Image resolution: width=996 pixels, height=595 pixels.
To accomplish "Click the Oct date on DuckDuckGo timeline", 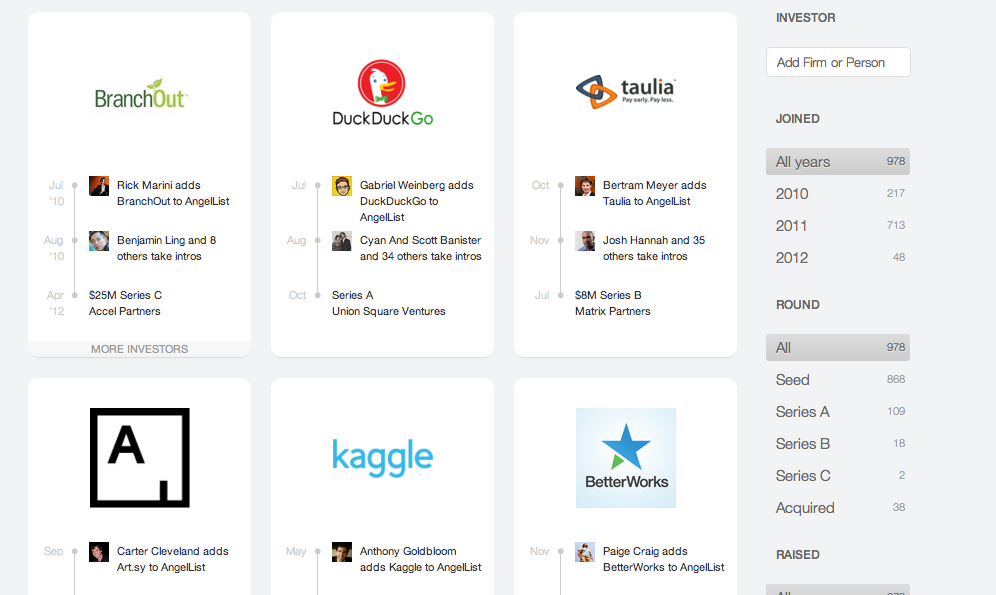I will click(x=297, y=295).
